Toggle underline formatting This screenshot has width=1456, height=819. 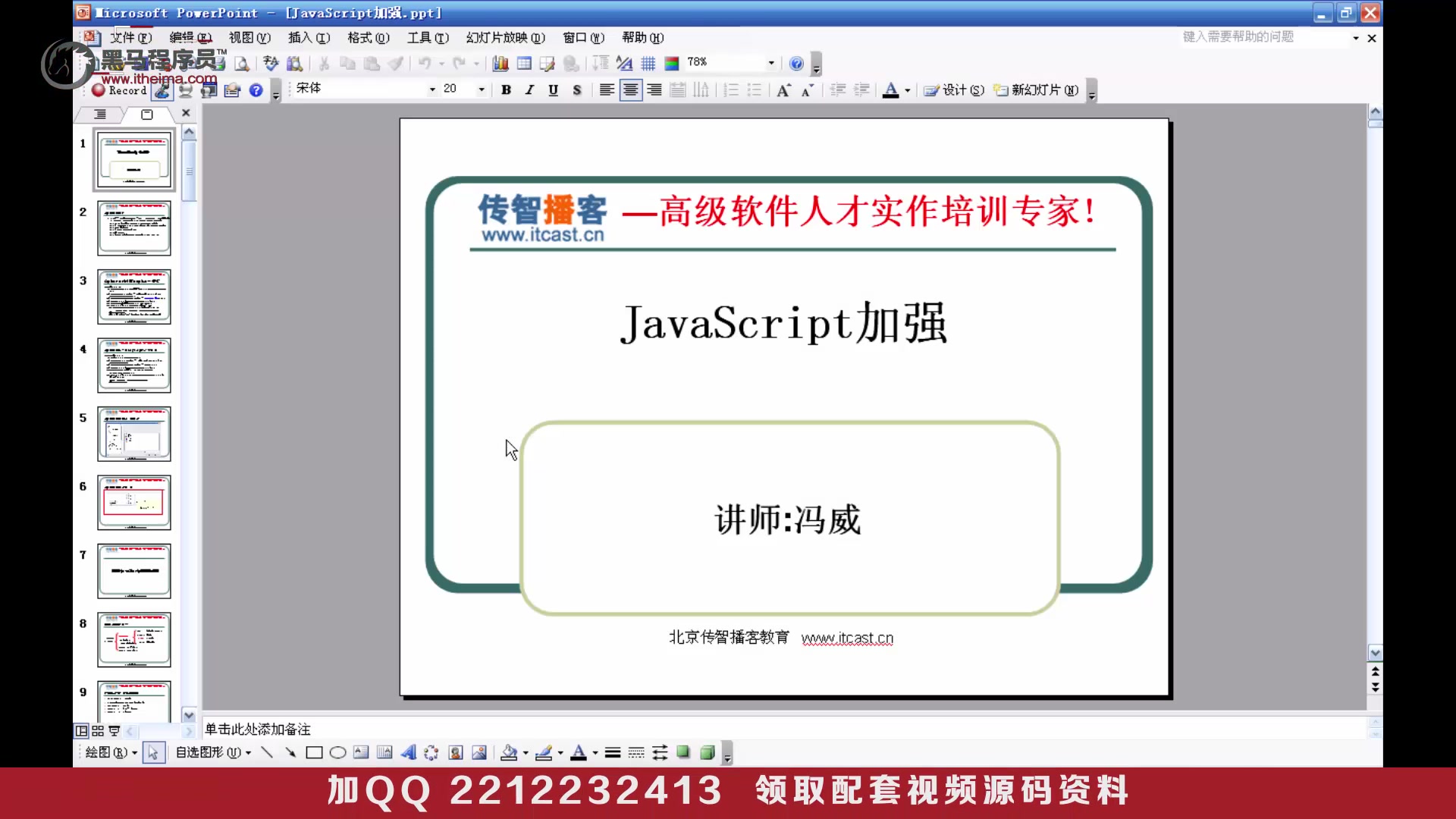[554, 90]
